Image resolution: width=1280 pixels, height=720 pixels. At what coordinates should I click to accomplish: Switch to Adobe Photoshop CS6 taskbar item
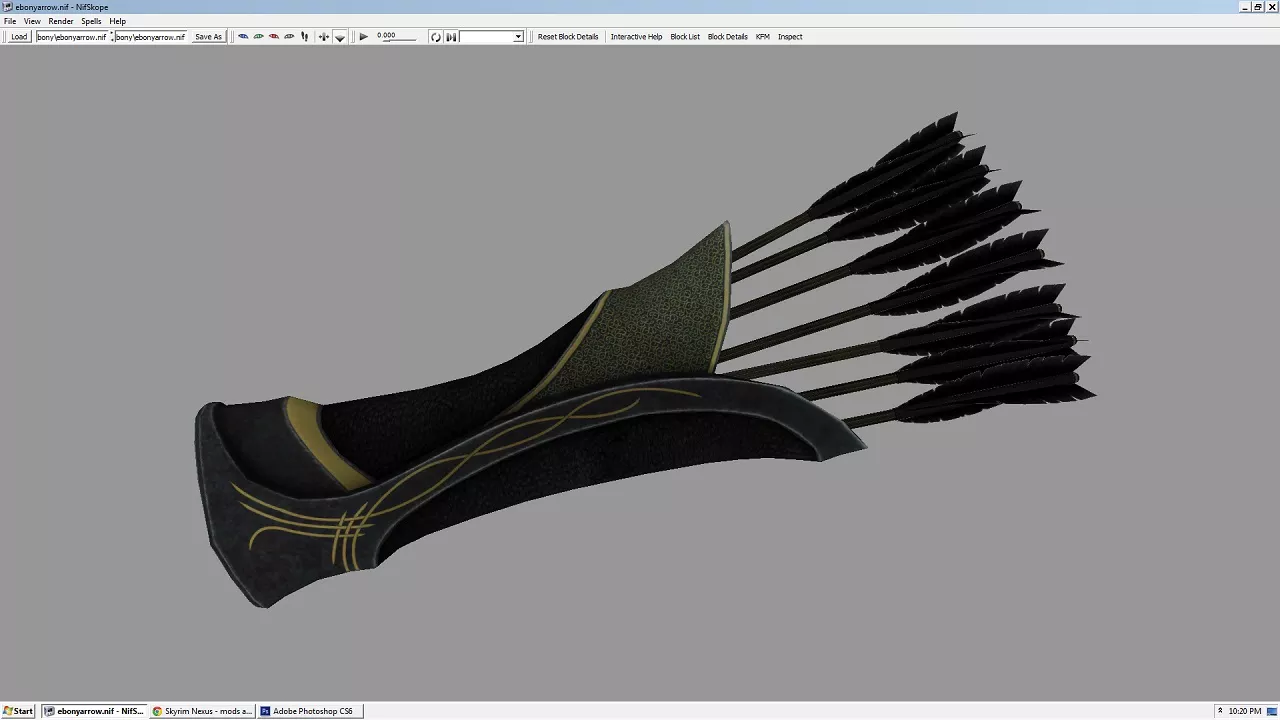point(310,711)
